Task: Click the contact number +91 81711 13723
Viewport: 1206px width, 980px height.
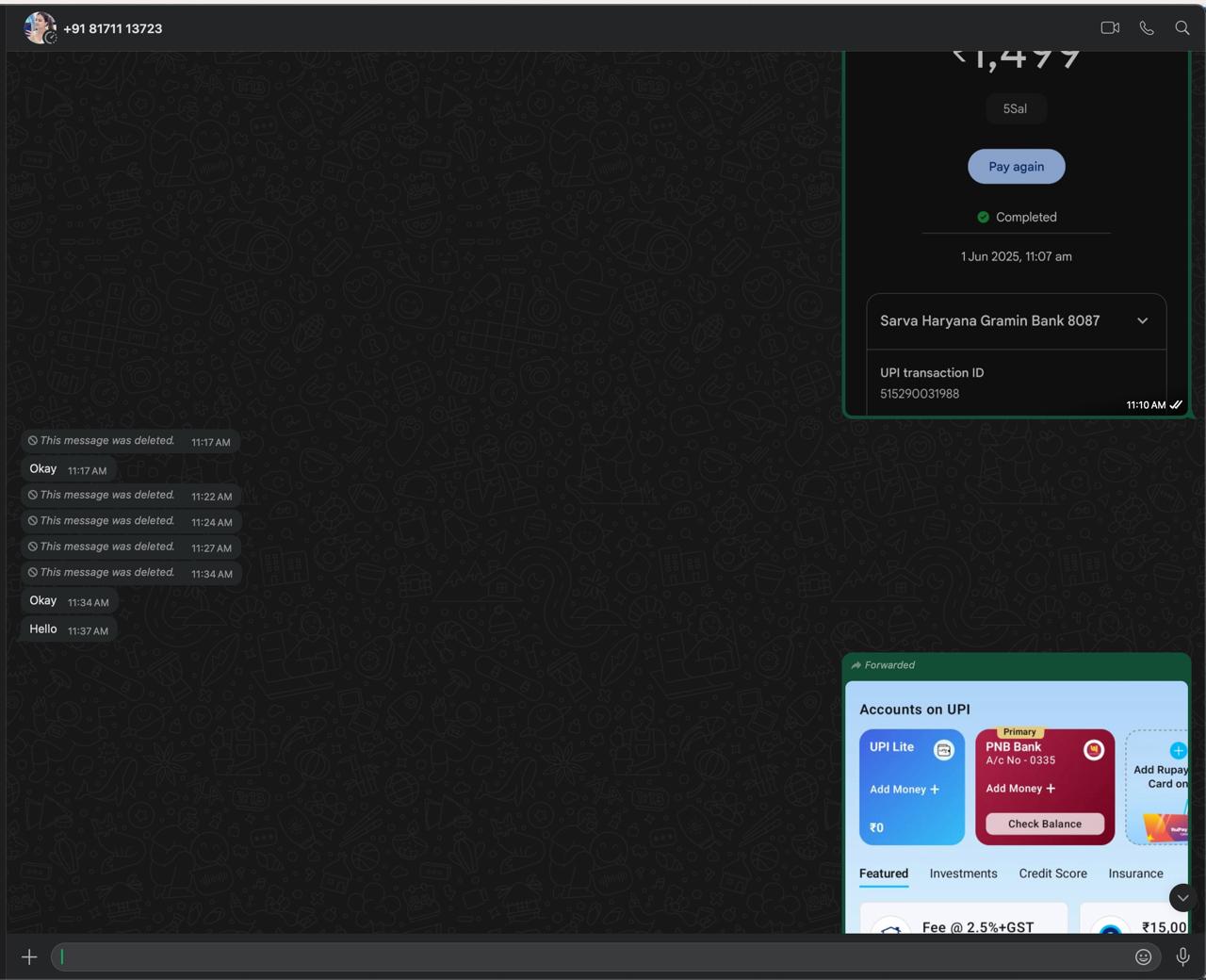Action: tap(113, 29)
